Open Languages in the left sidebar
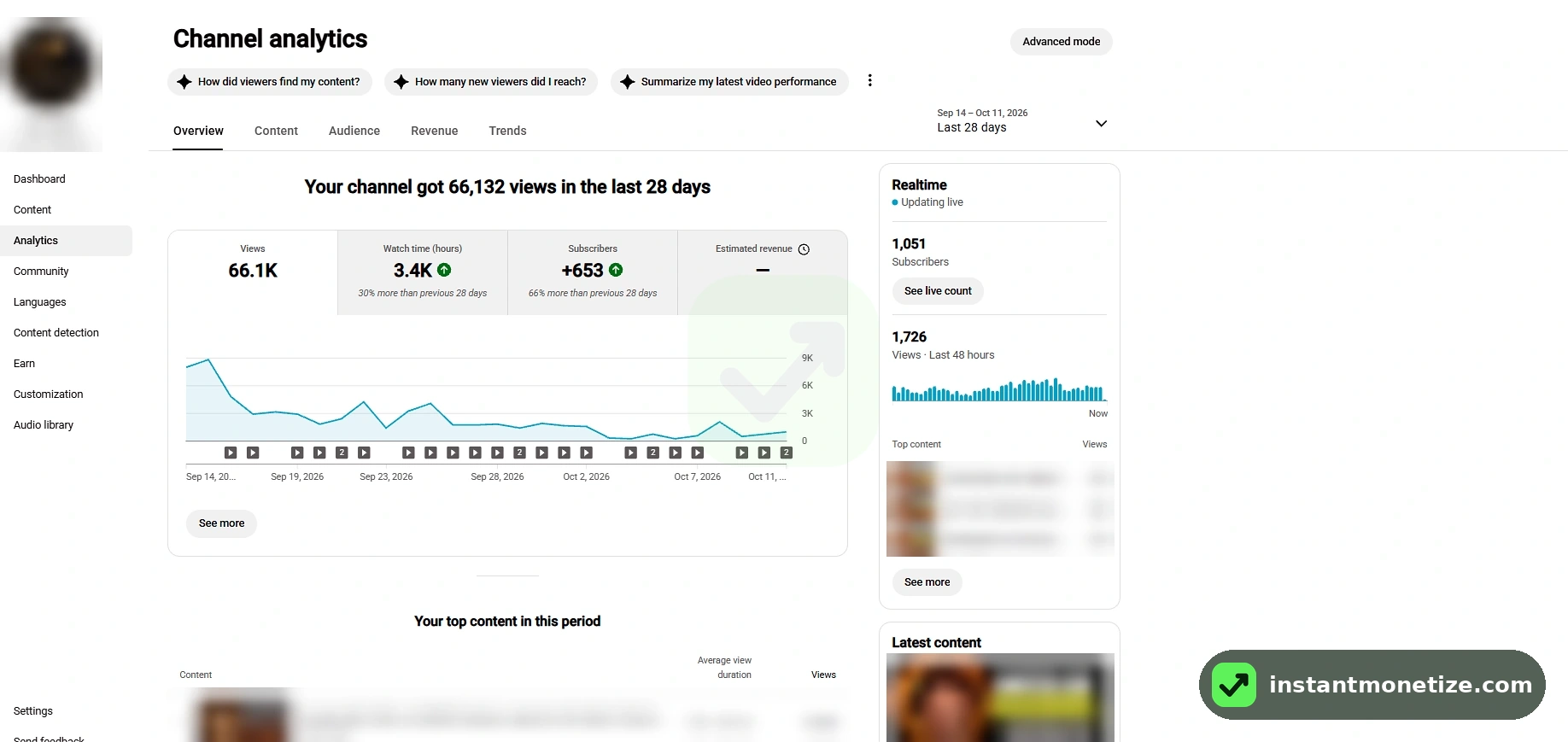This screenshot has width=1568, height=742. click(67, 302)
